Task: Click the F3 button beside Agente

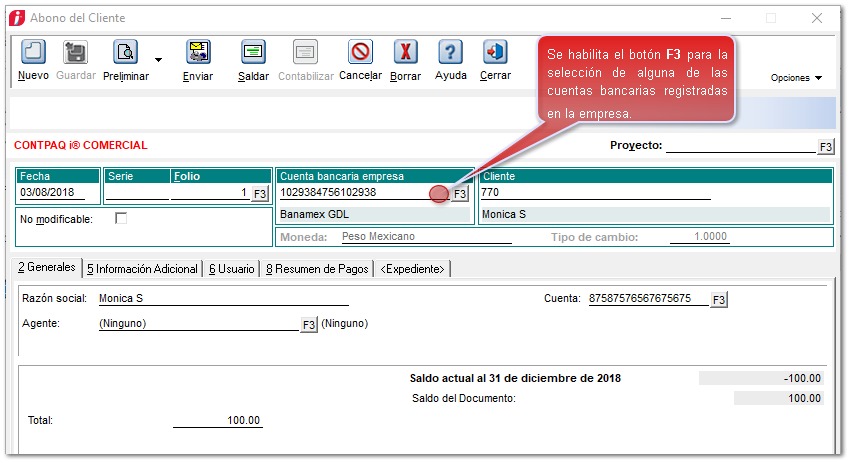Action: 309,325
